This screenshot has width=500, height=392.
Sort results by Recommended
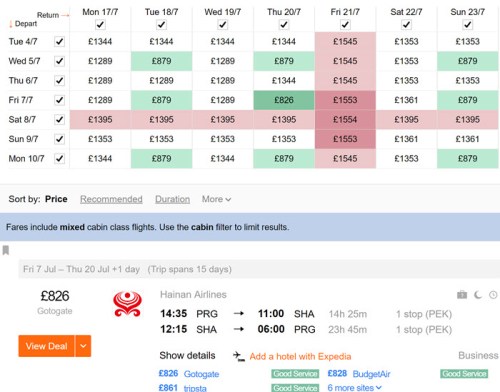tap(111, 199)
